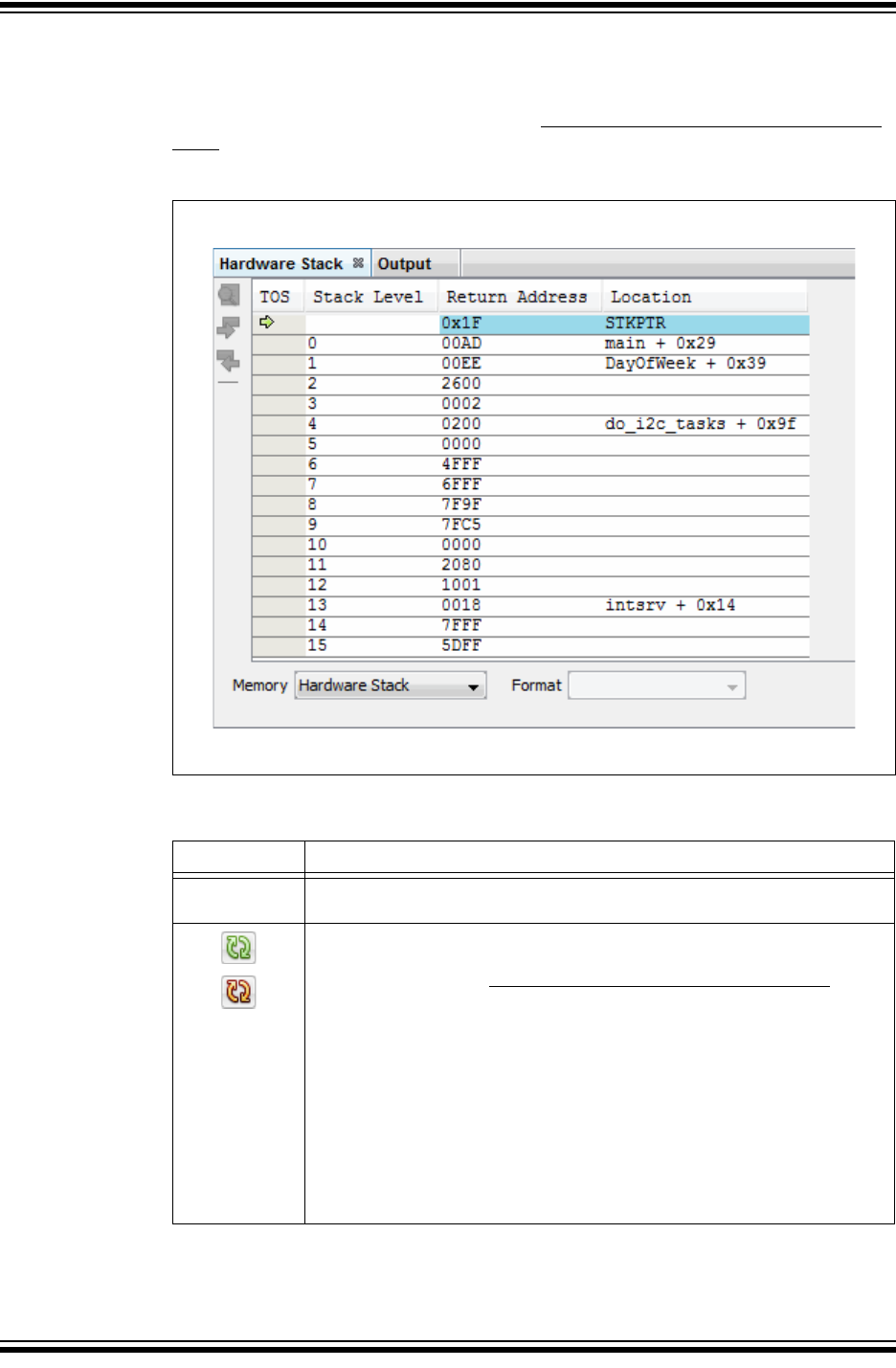Viewport: 896px width, 1368px height.
Task: Select return address 0002
Action: (461, 404)
